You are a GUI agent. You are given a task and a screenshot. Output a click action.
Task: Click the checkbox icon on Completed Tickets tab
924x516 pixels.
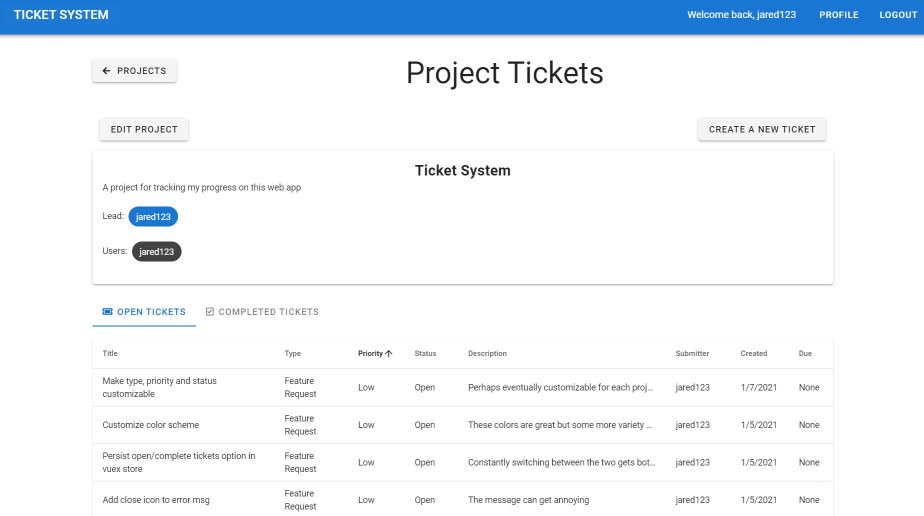tap(210, 312)
